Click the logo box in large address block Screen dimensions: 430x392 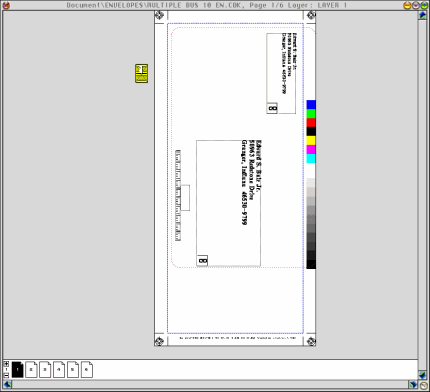coord(202,261)
